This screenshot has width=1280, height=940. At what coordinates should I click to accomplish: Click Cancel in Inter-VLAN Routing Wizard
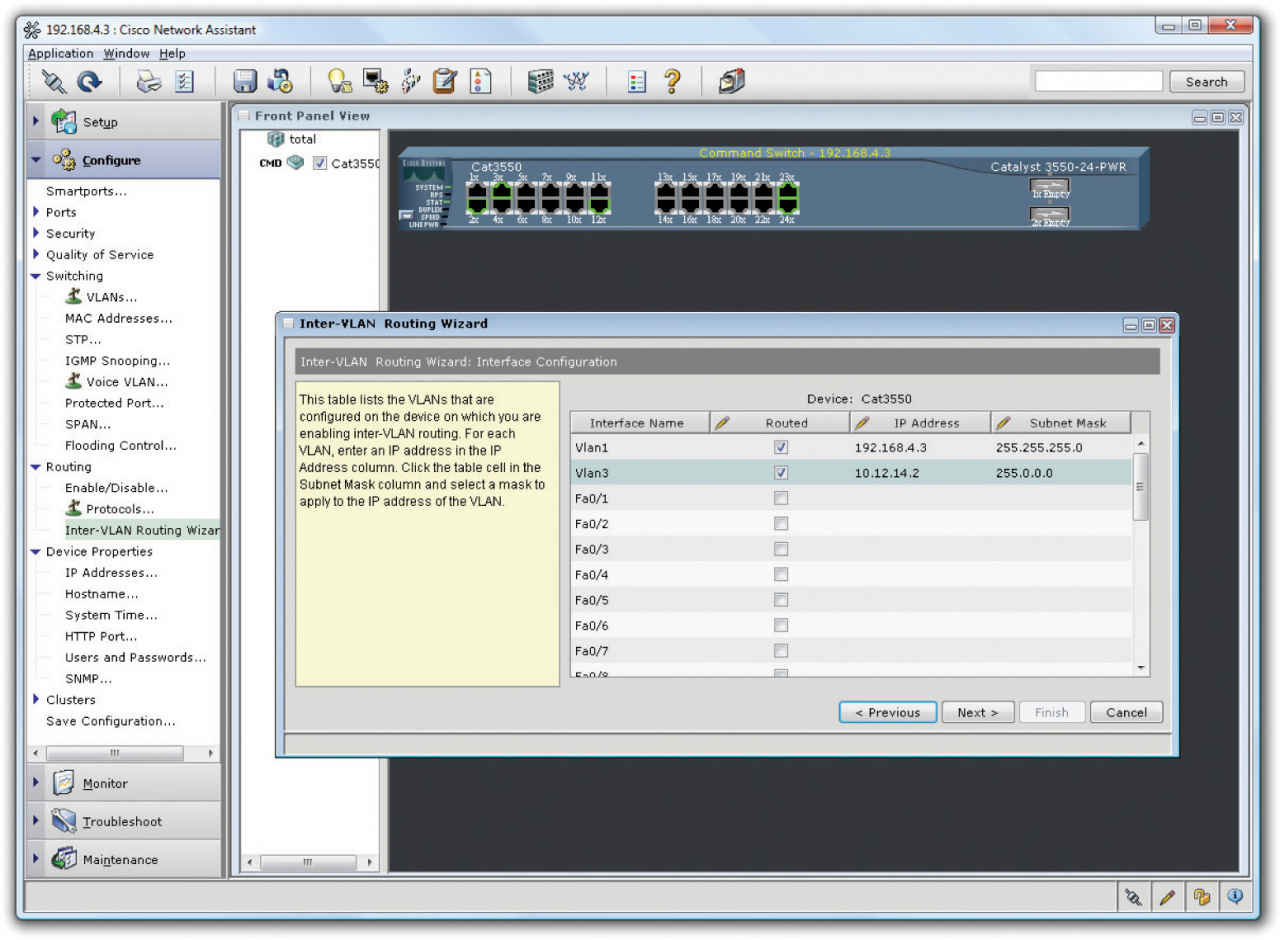point(1127,713)
